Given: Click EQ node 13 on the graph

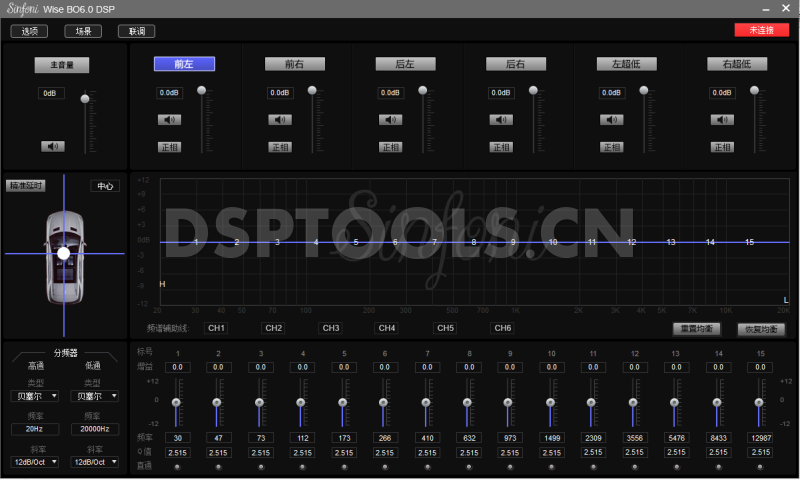Looking at the screenshot, I should tap(671, 242).
